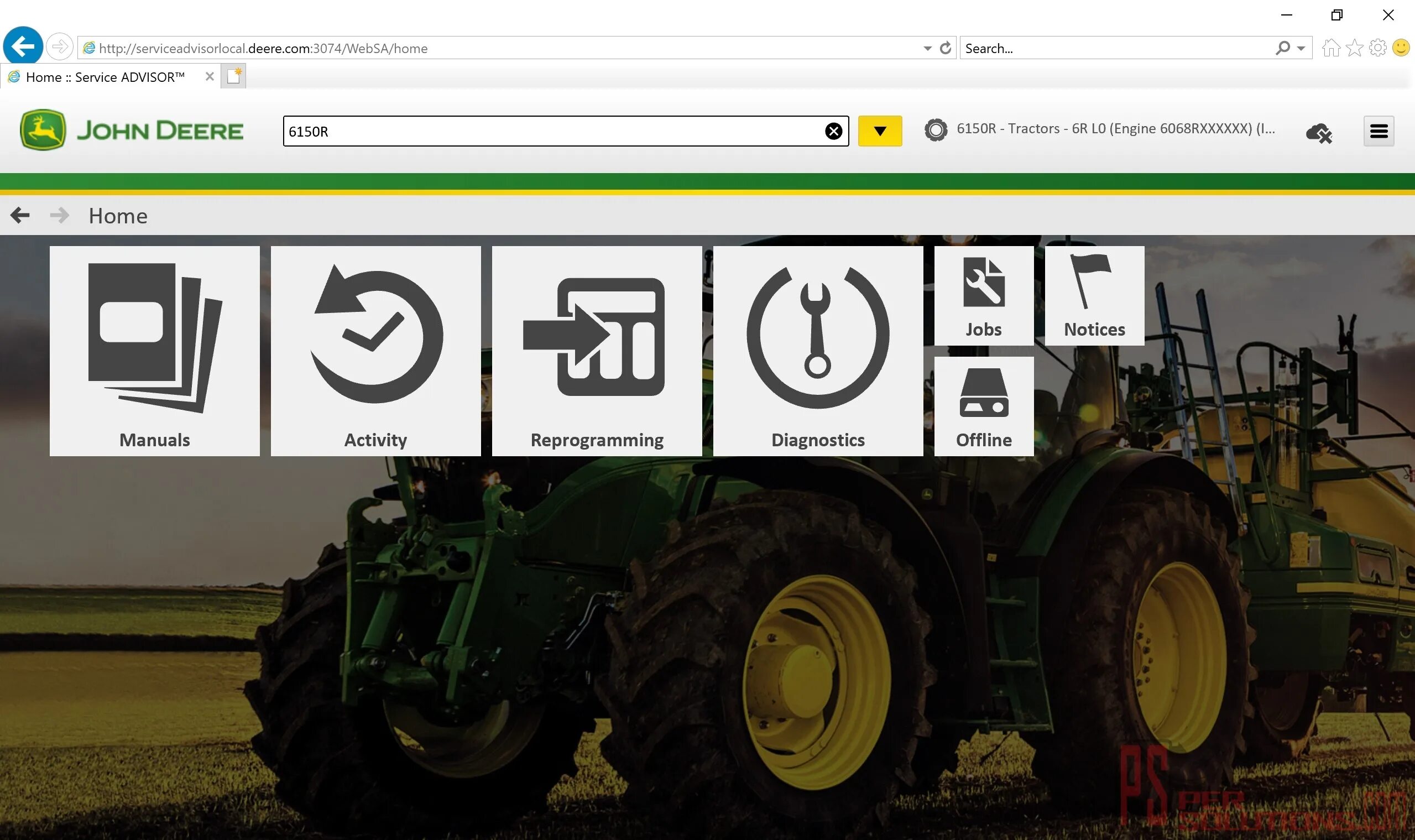The image size is (1415, 840).
Task: Click the cloud disconnected icon
Action: tap(1319, 133)
